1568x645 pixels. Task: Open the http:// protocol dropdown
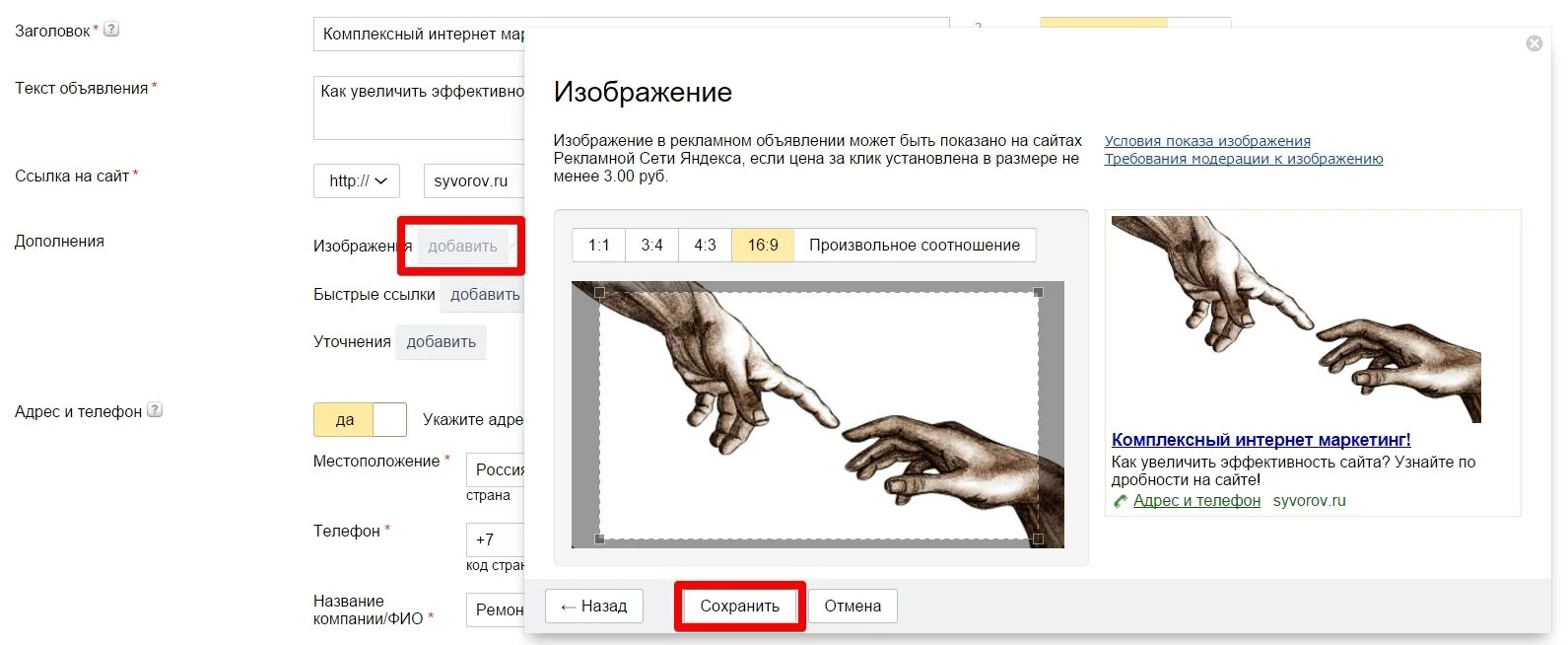(358, 181)
